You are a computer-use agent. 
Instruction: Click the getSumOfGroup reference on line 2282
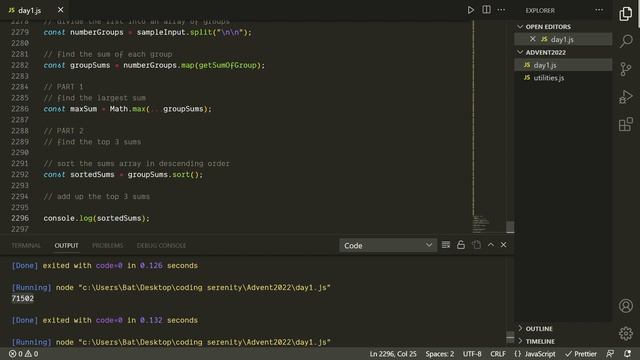click(227, 65)
